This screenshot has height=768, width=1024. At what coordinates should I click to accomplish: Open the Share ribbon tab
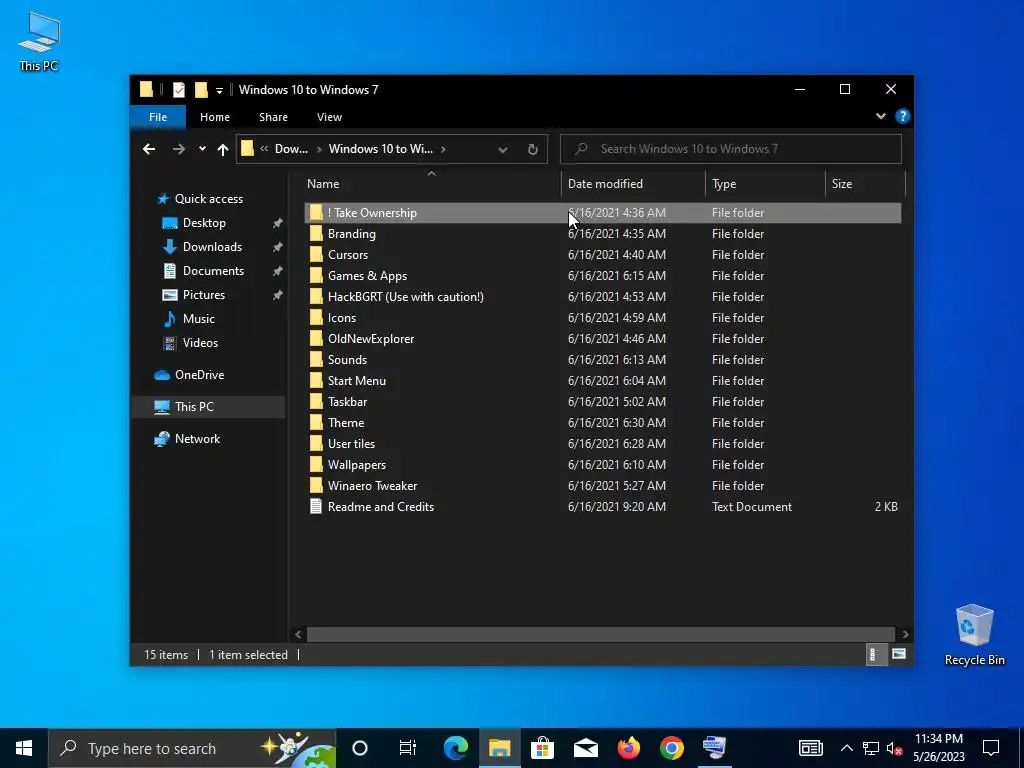[273, 117]
